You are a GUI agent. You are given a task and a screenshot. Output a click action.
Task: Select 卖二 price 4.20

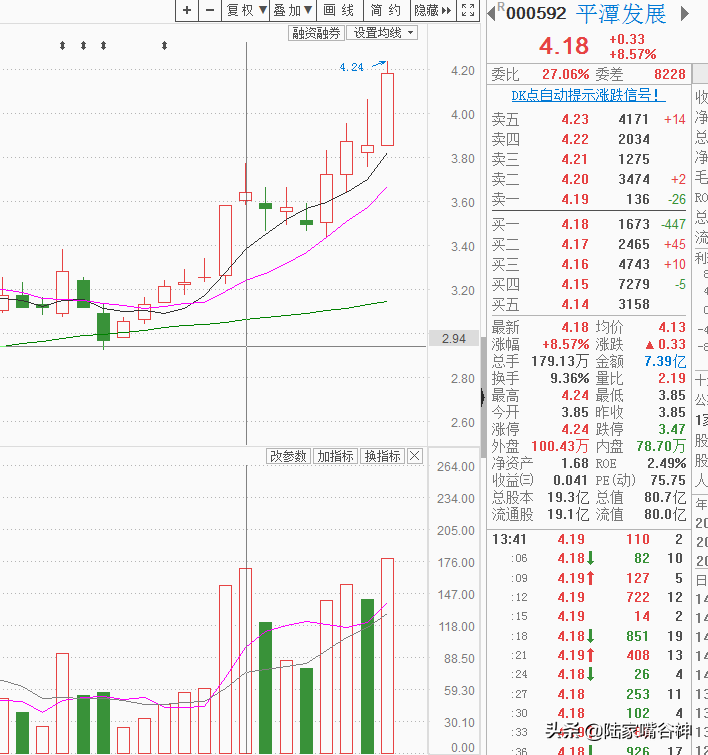pos(575,180)
